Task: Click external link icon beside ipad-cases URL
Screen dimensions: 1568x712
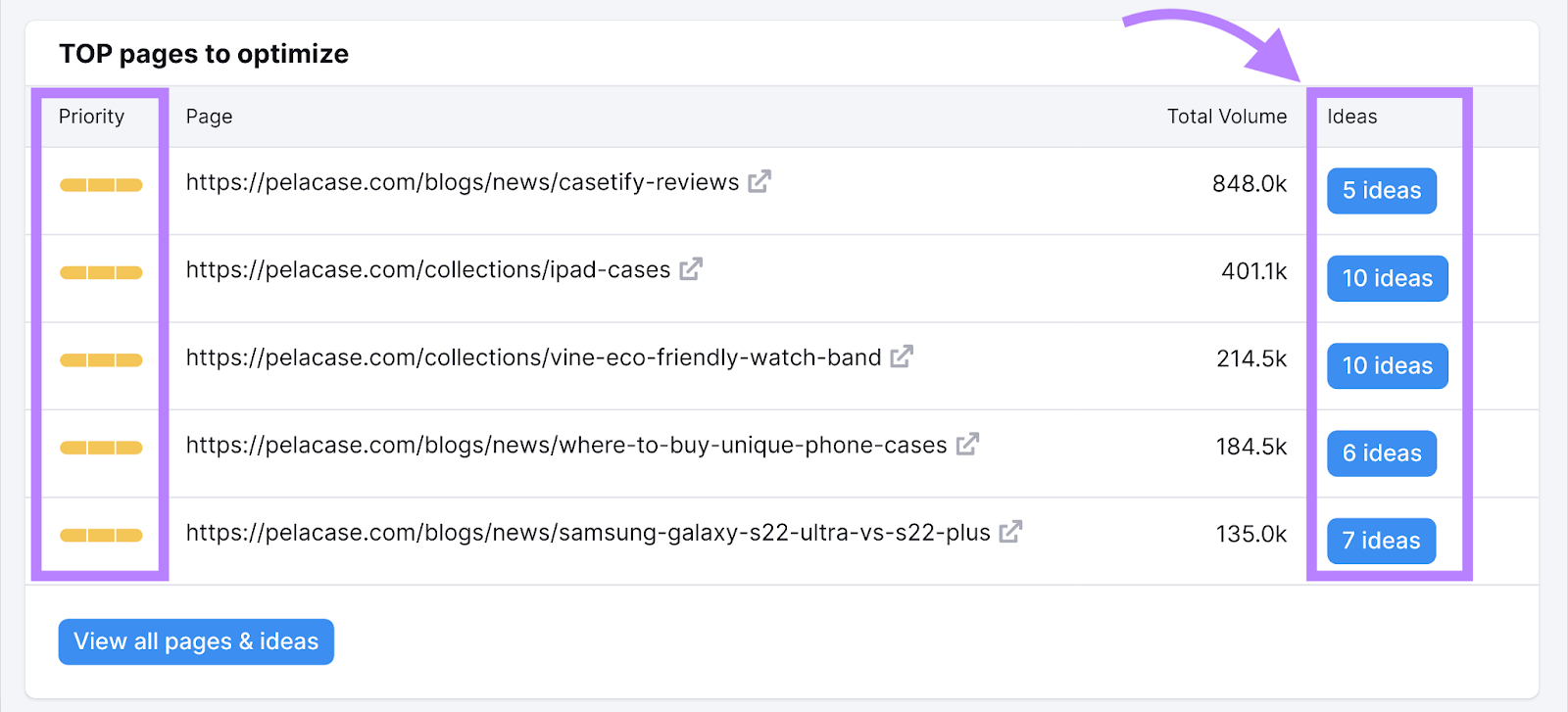Action: coord(691,269)
